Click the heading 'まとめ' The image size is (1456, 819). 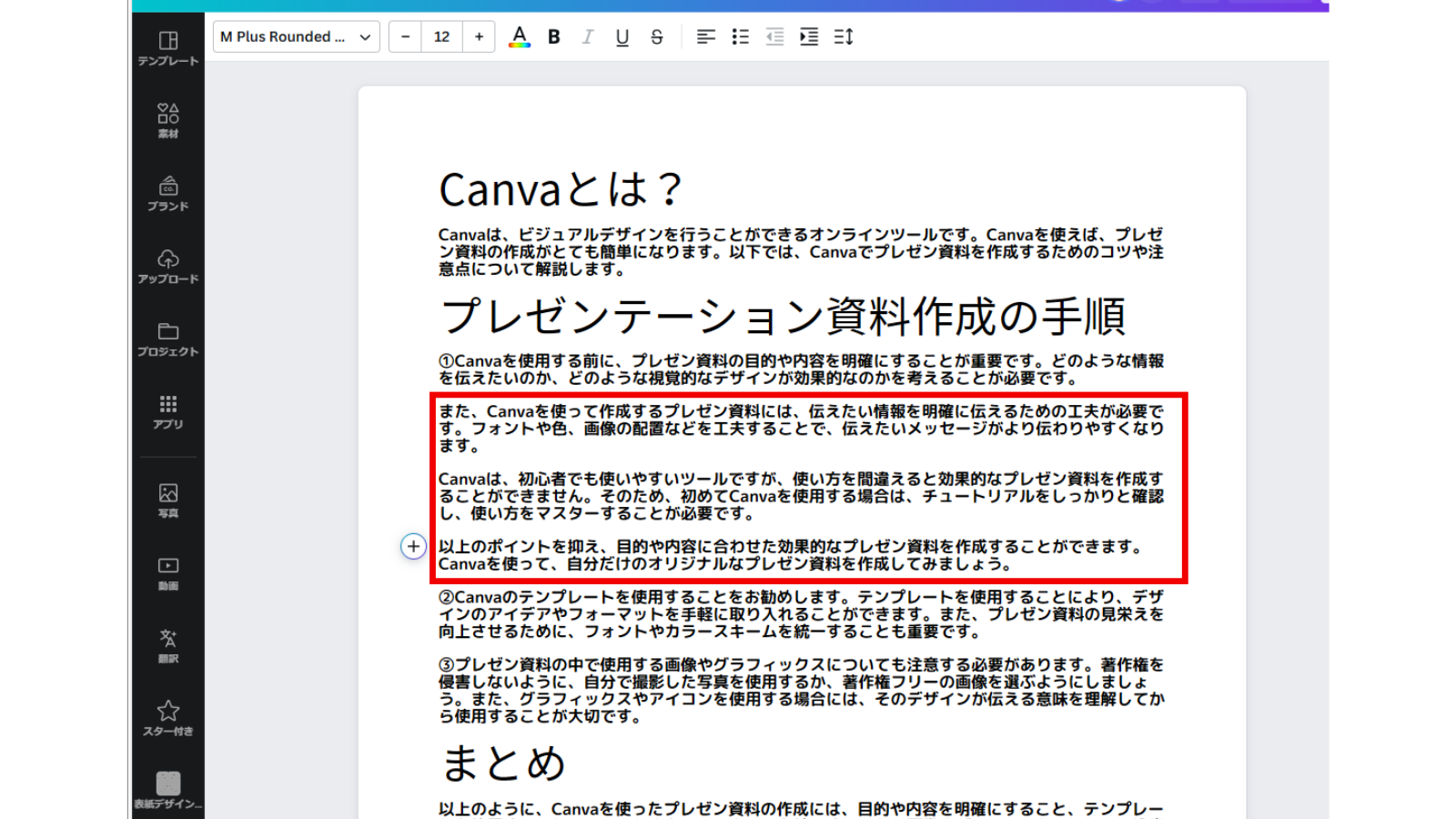click(x=503, y=763)
